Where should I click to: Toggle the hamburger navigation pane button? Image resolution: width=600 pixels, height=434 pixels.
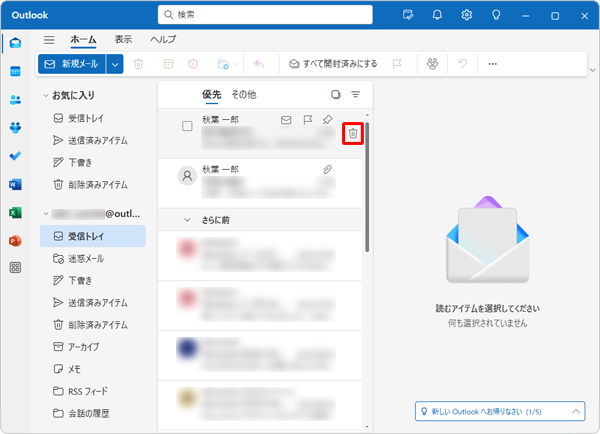pyautogui.click(x=49, y=40)
